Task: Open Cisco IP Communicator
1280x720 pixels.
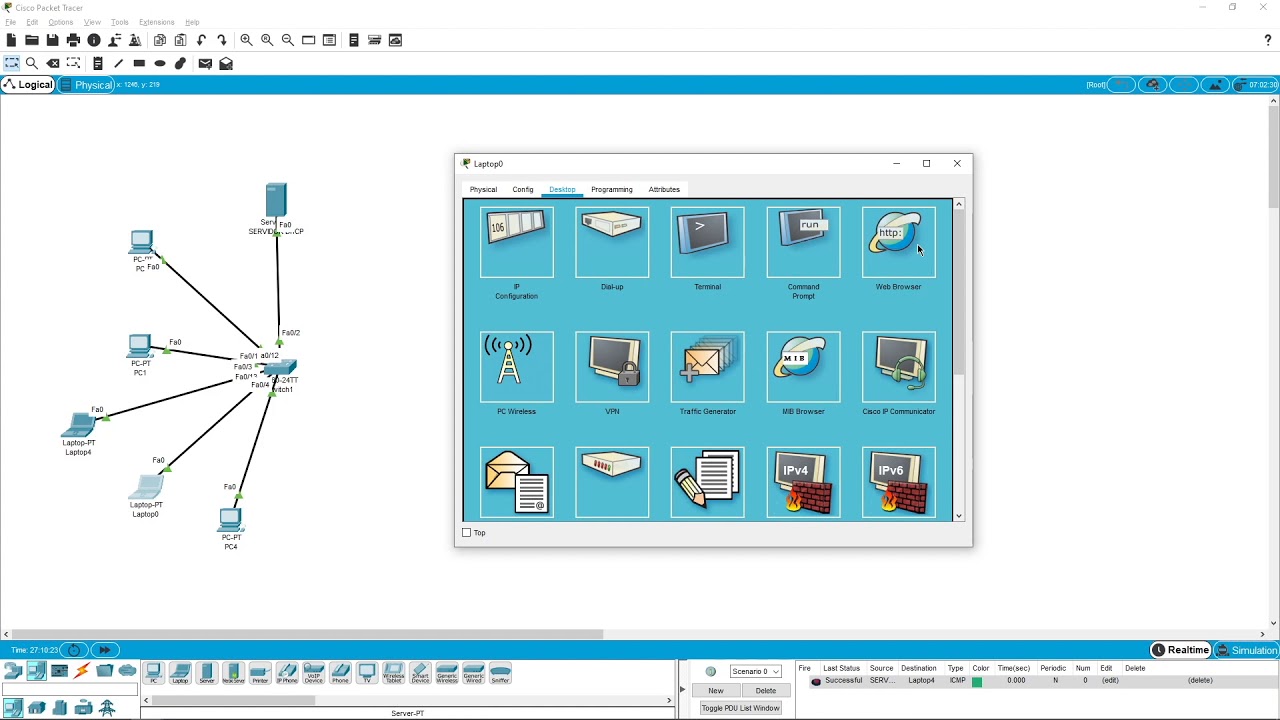Action: [898, 367]
